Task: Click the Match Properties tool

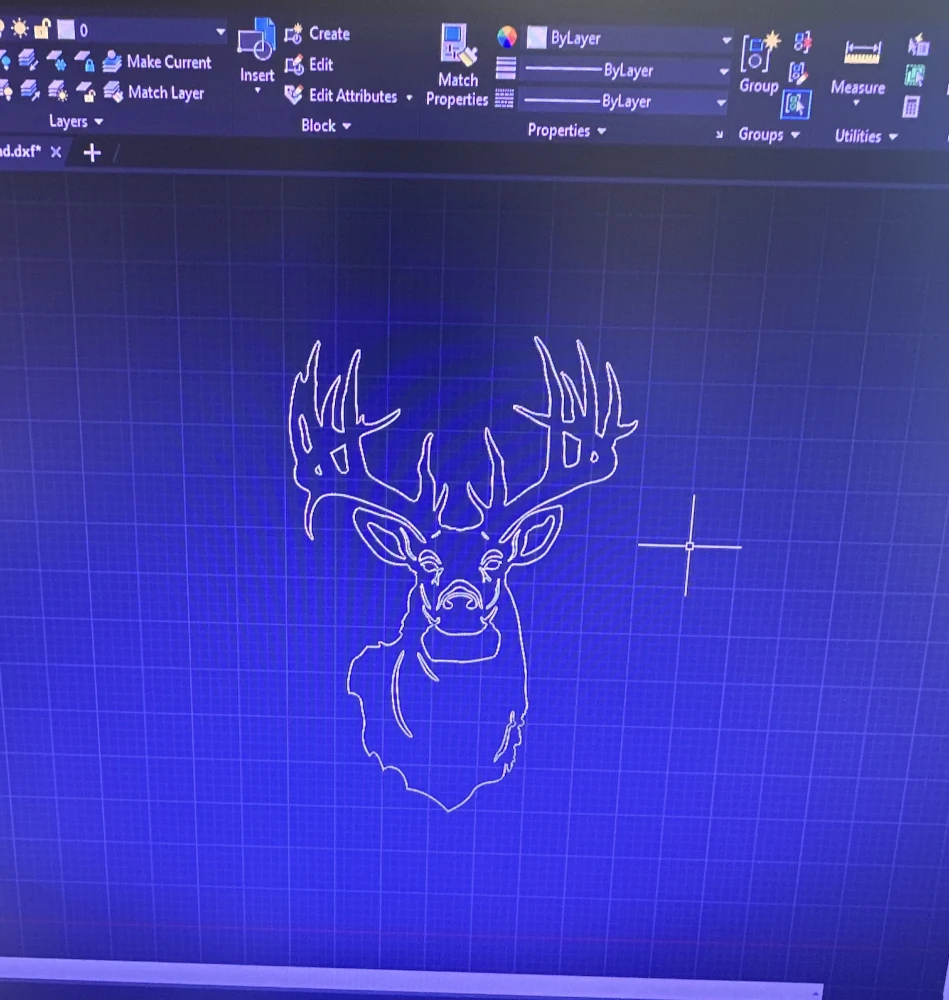Action: 458,45
